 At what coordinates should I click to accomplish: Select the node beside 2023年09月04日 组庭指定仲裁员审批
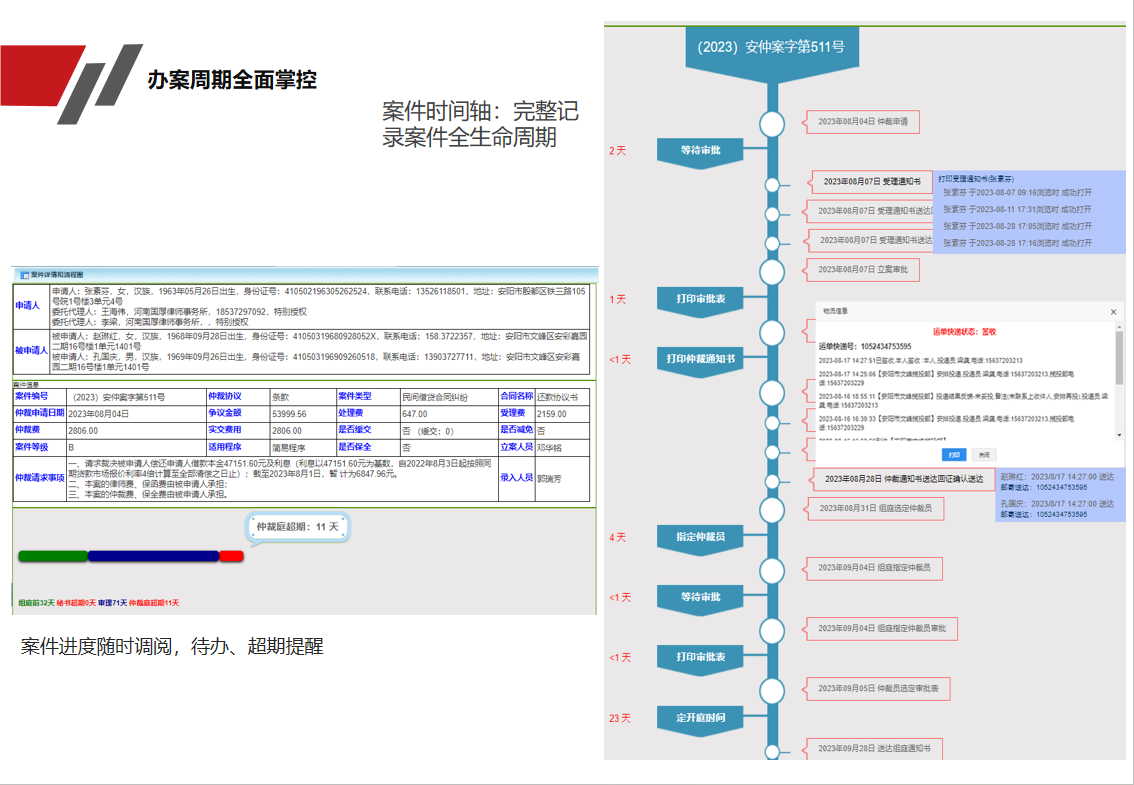point(772,631)
